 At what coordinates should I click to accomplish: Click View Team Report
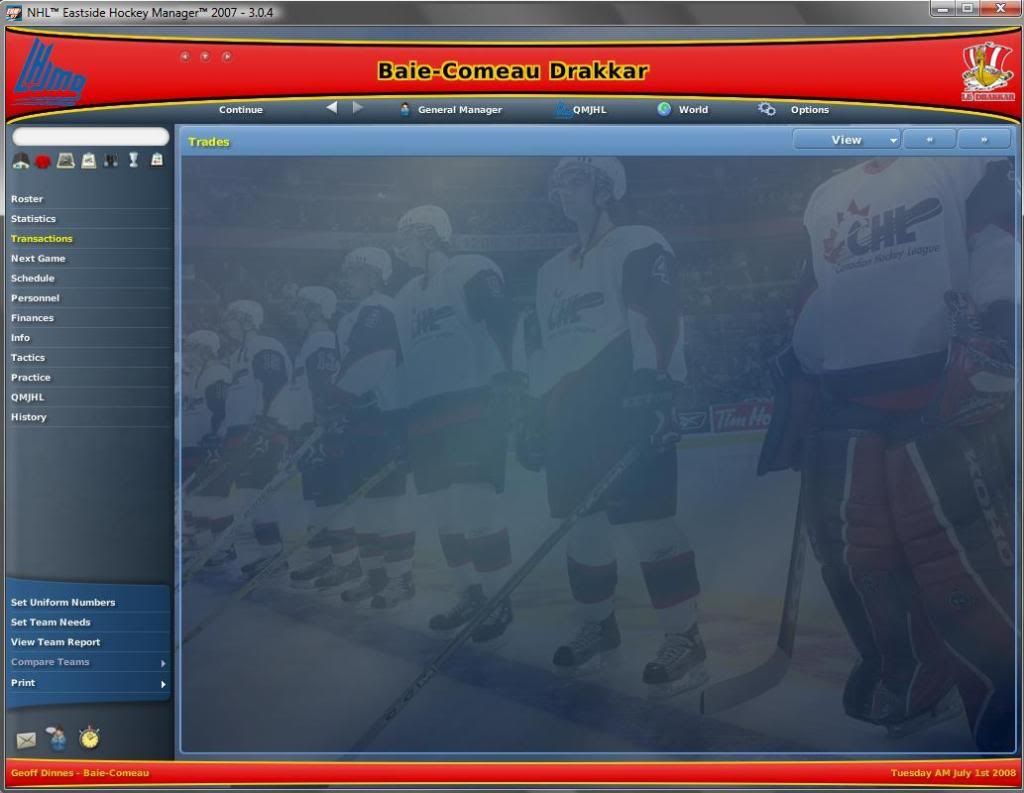click(x=56, y=643)
